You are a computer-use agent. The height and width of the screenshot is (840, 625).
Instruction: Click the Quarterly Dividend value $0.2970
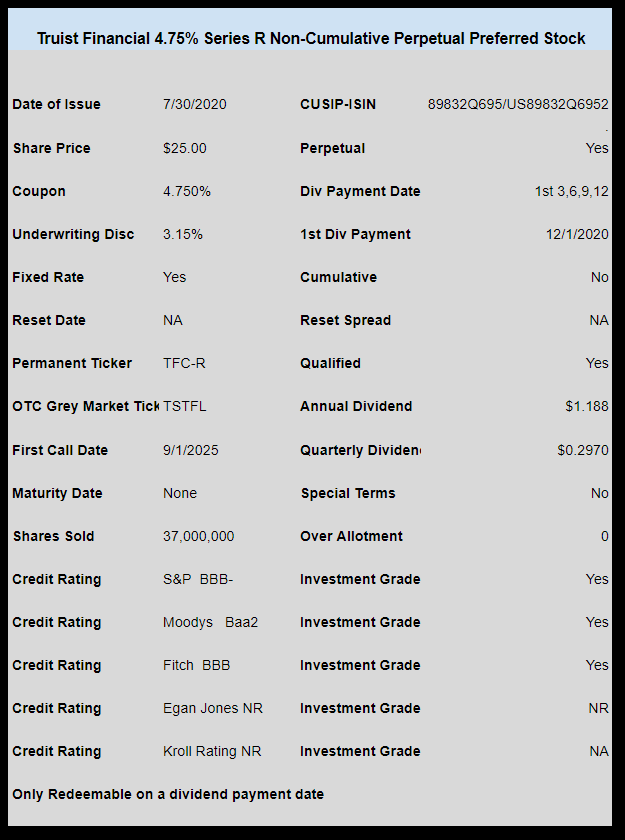583,450
